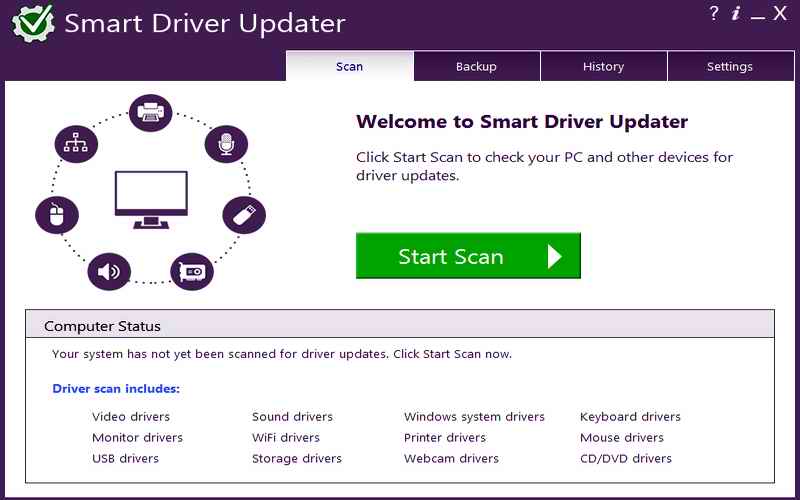Screen dimensions: 800x500
Task: Open the Backup tab
Action: tap(476, 67)
